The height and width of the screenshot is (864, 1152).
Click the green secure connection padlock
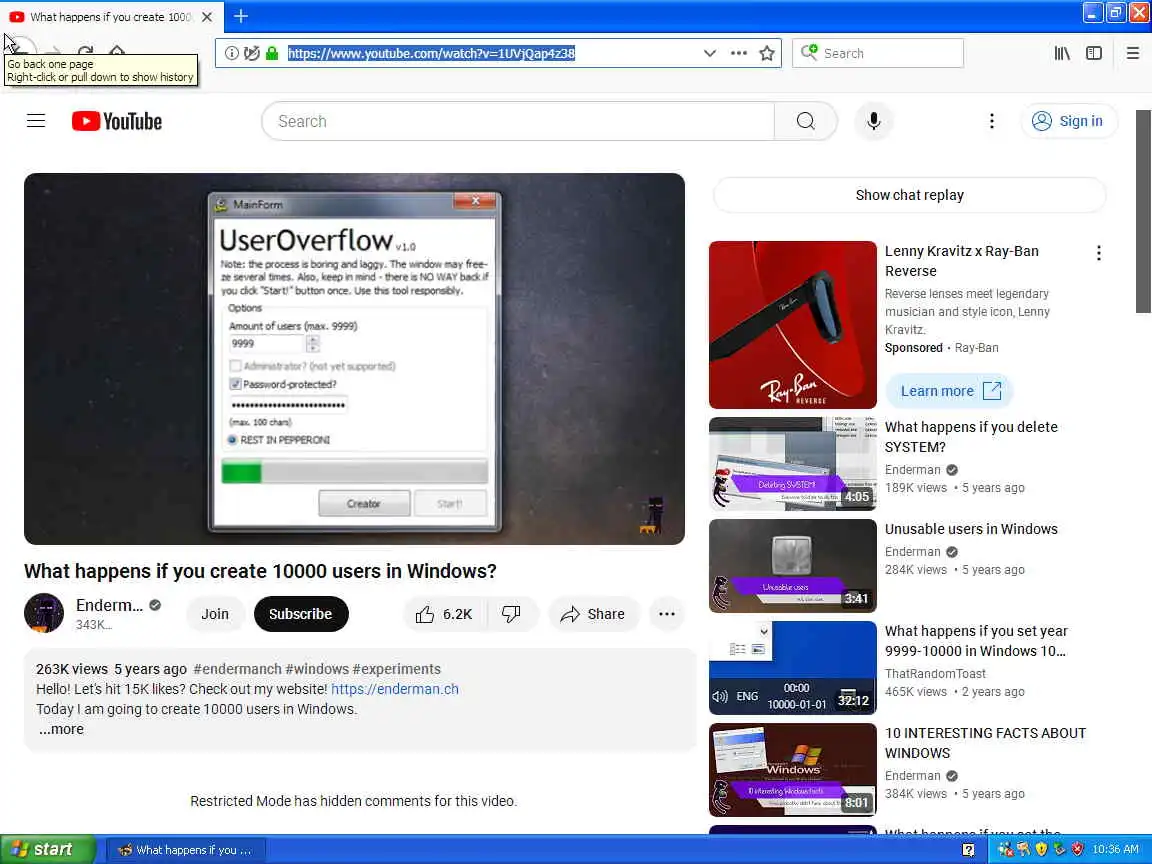pos(272,53)
